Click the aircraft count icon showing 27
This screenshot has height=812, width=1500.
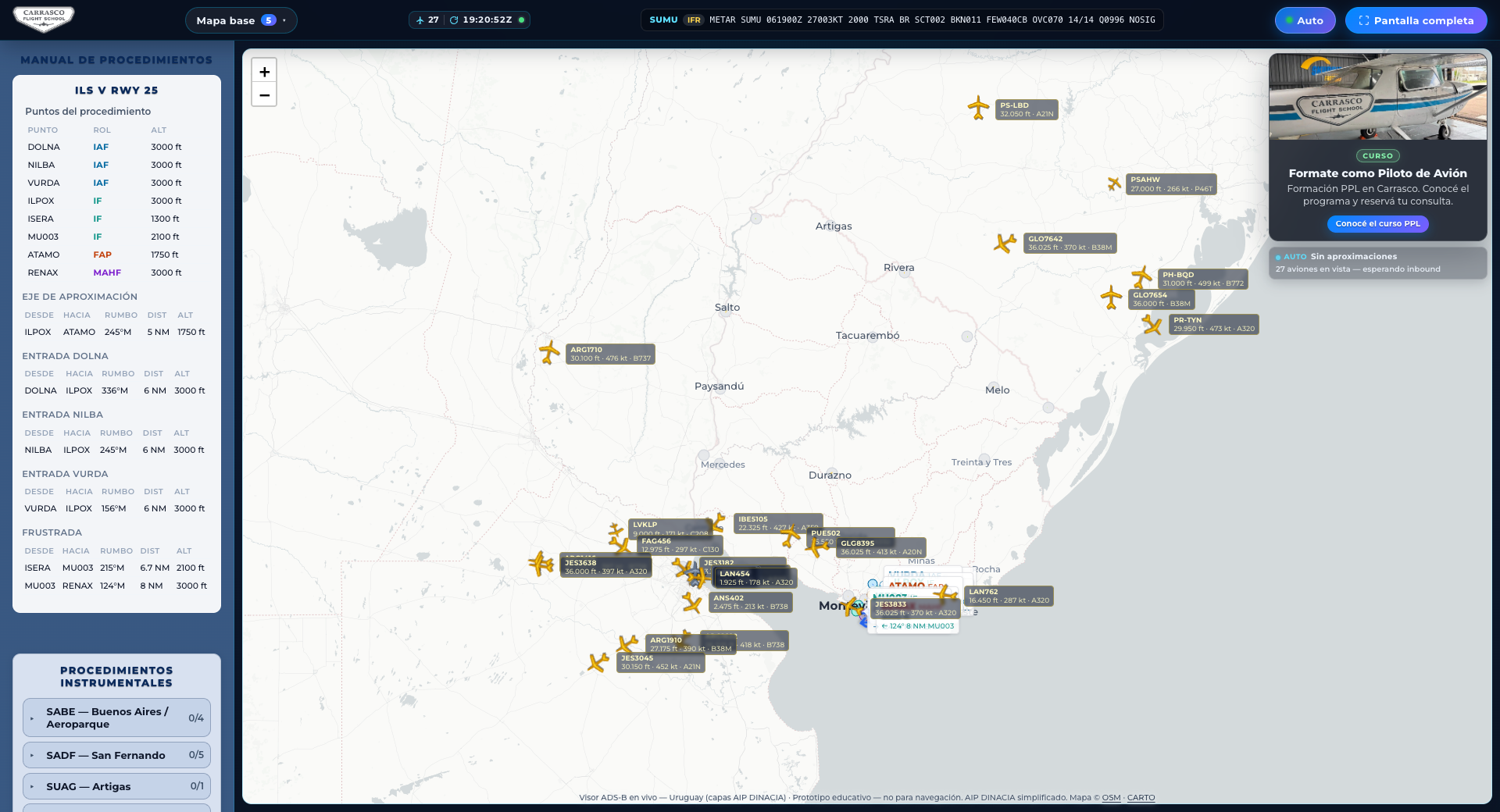point(420,20)
